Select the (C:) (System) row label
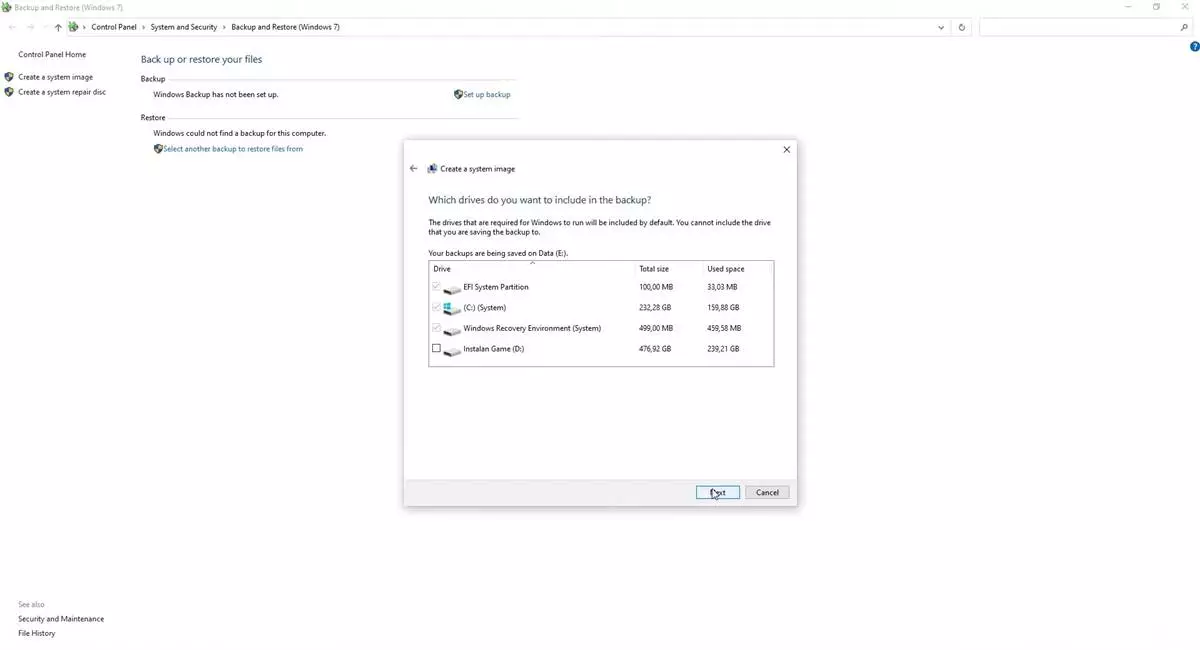Screen dimensions: 1200x650 pyautogui.click(x=485, y=308)
